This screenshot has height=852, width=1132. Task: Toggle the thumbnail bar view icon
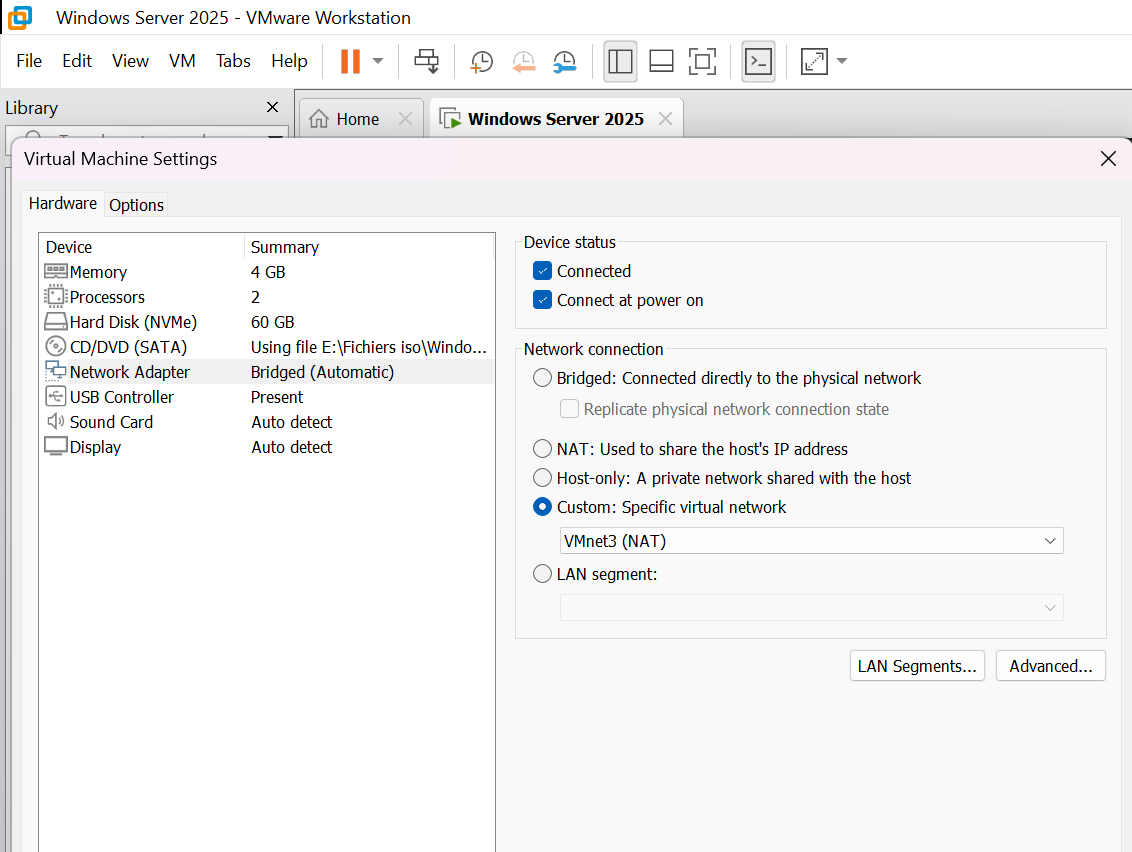point(661,61)
